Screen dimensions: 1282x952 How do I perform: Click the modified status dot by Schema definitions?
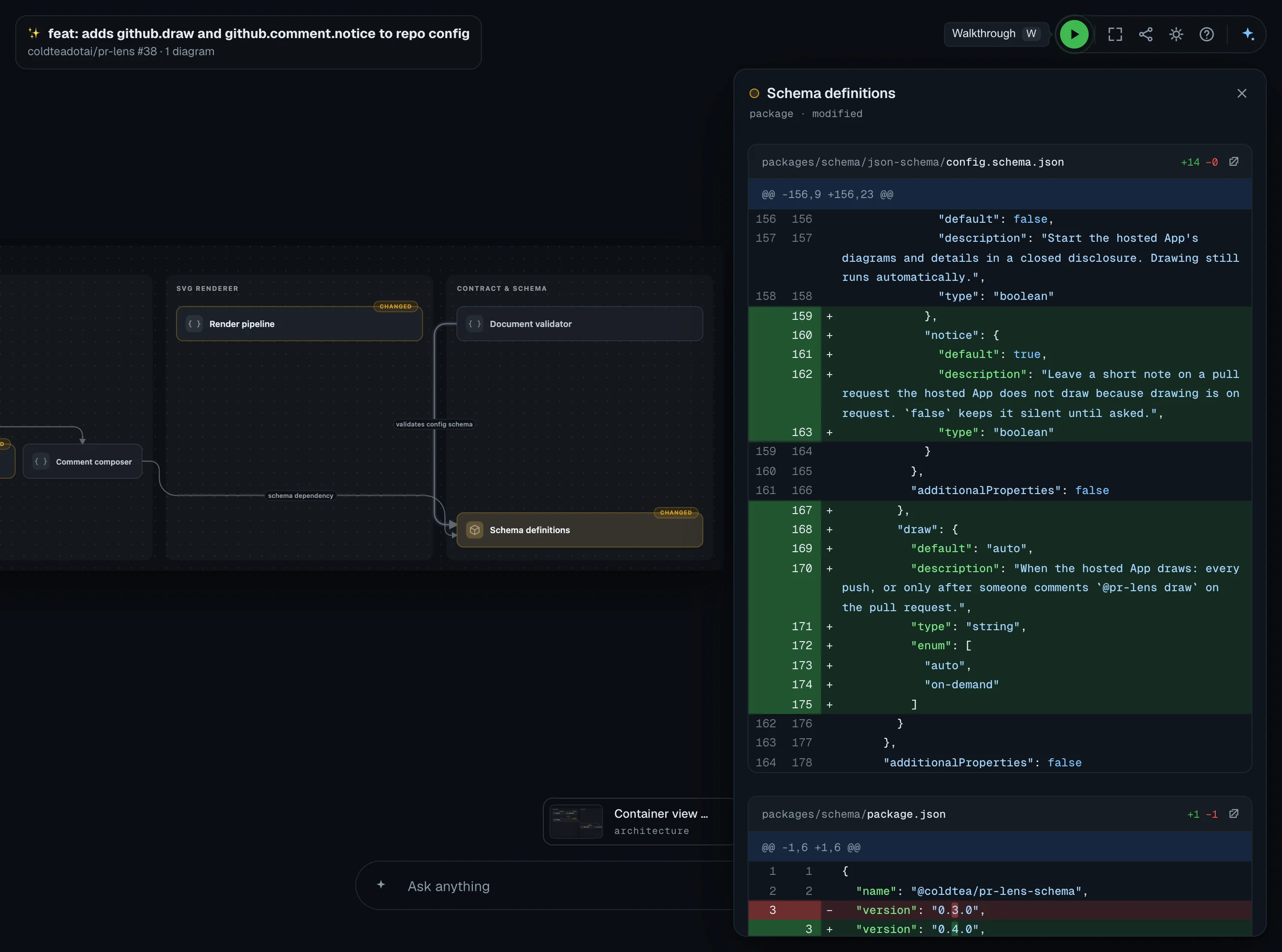click(x=754, y=93)
